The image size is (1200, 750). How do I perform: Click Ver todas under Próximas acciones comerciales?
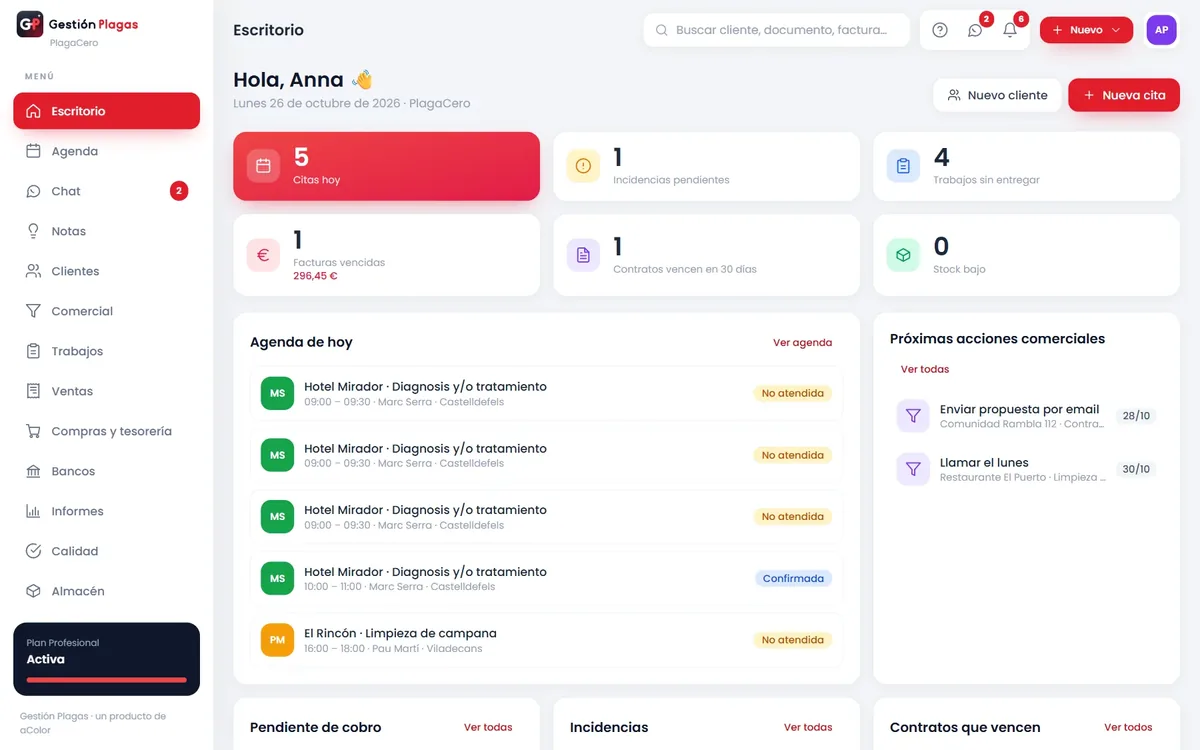(925, 369)
